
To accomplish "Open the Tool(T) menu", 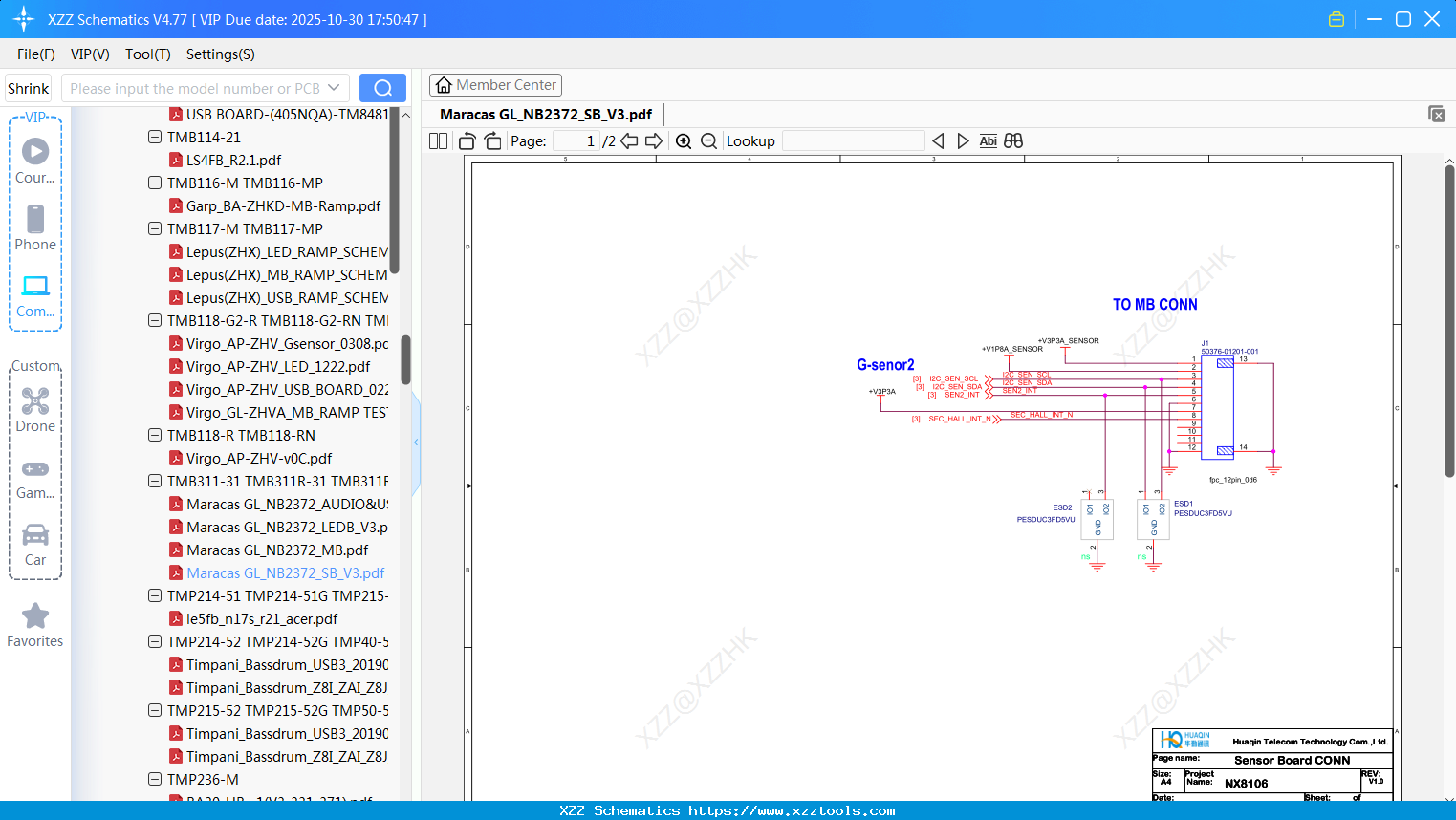I will [147, 54].
